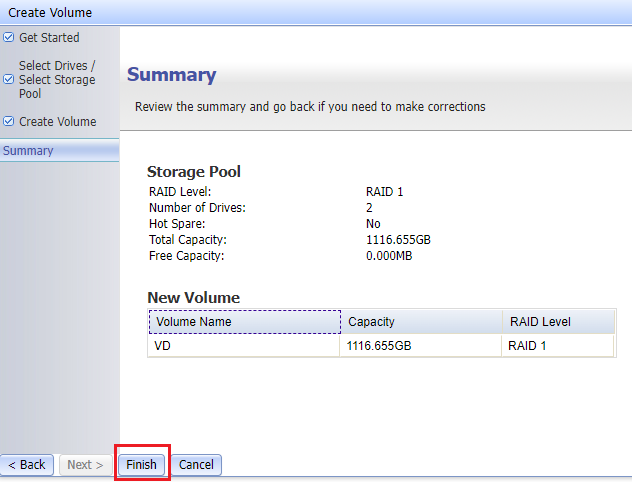Image resolution: width=632 pixels, height=482 pixels.
Task: Click the 1116.655GB capacity table cell
Action: [x=420, y=345]
